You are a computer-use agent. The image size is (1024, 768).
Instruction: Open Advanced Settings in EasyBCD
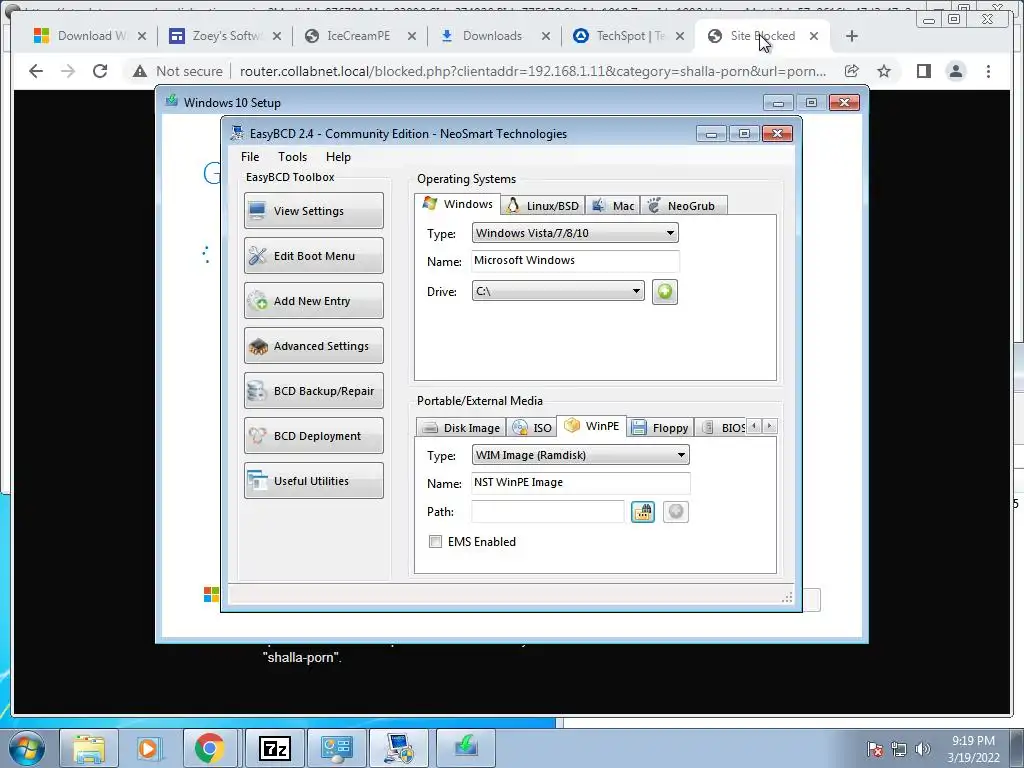point(313,345)
